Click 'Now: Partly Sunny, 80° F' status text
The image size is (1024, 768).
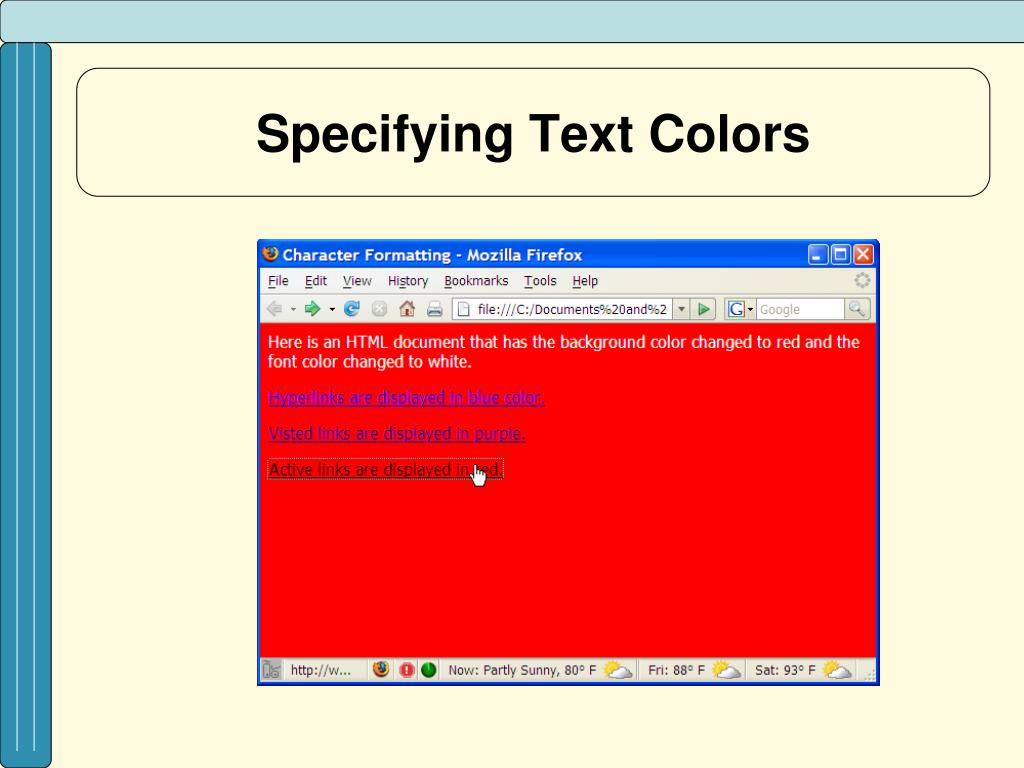(522, 670)
